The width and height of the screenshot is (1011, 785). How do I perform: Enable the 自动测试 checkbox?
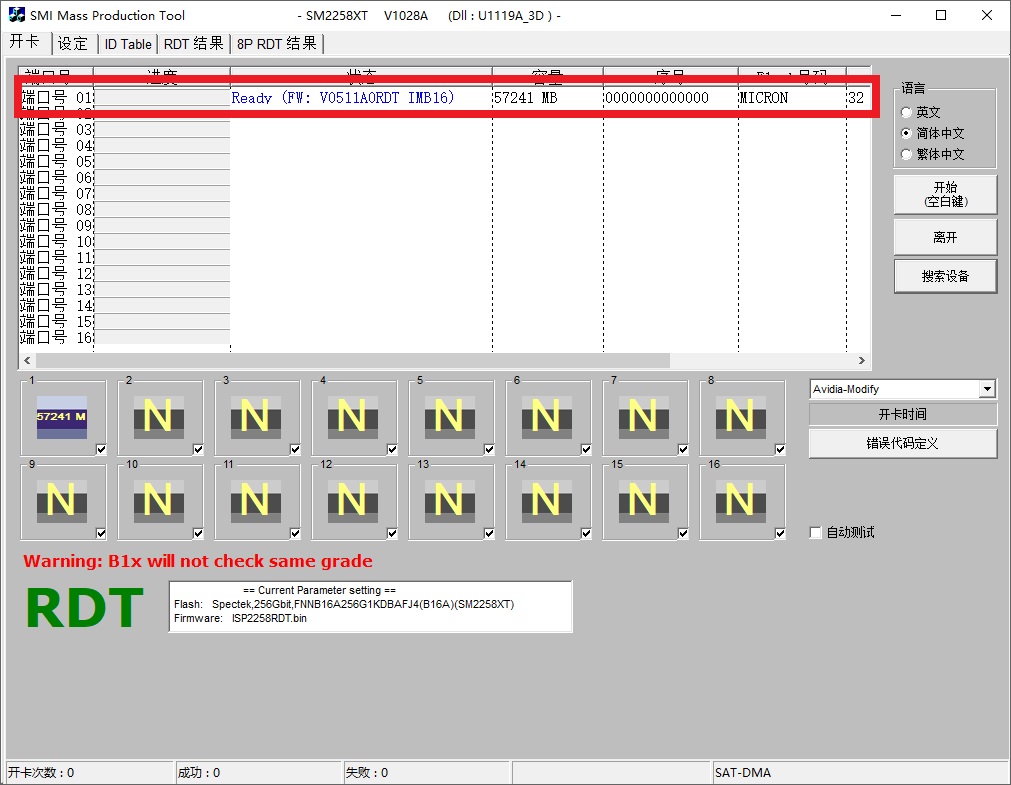[x=816, y=533]
